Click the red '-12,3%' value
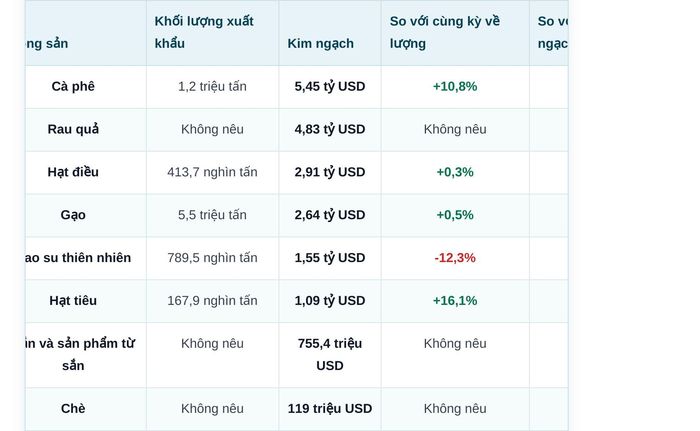This screenshot has height=431, width=700. click(x=455, y=258)
